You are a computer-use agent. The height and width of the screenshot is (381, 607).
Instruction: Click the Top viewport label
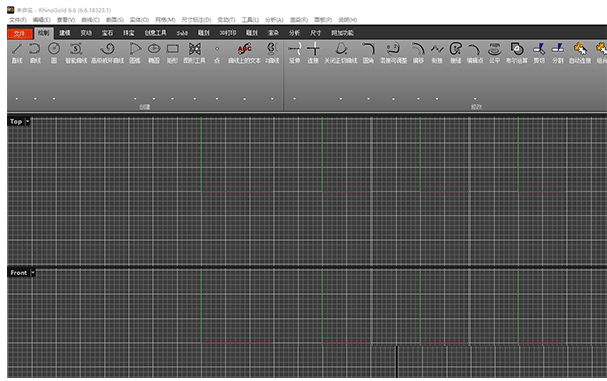coord(16,122)
